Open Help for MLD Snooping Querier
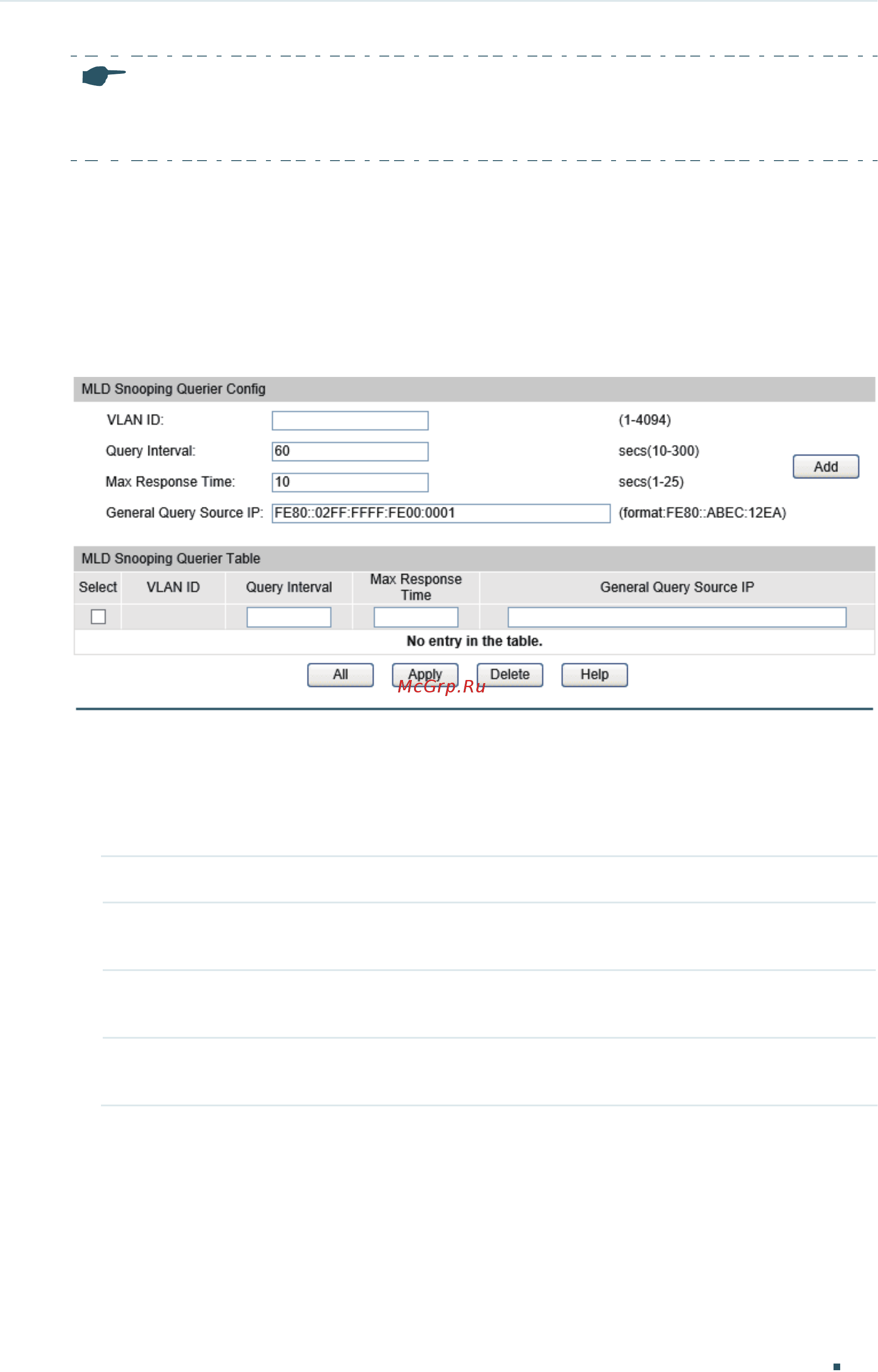Image resolution: width=878 pixels, height=1372 pixels. [595, 676]
